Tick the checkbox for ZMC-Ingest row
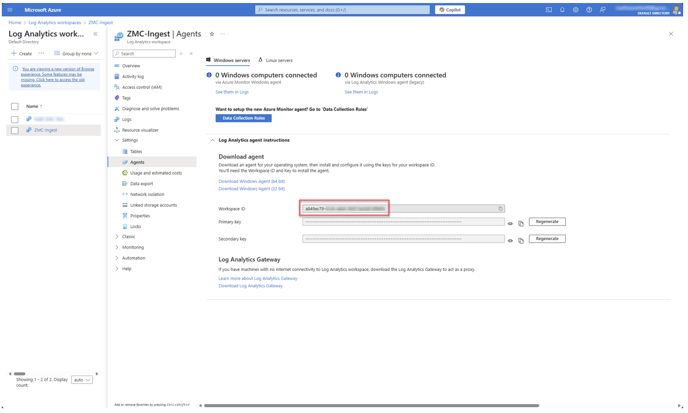 (x=14, y=130)
